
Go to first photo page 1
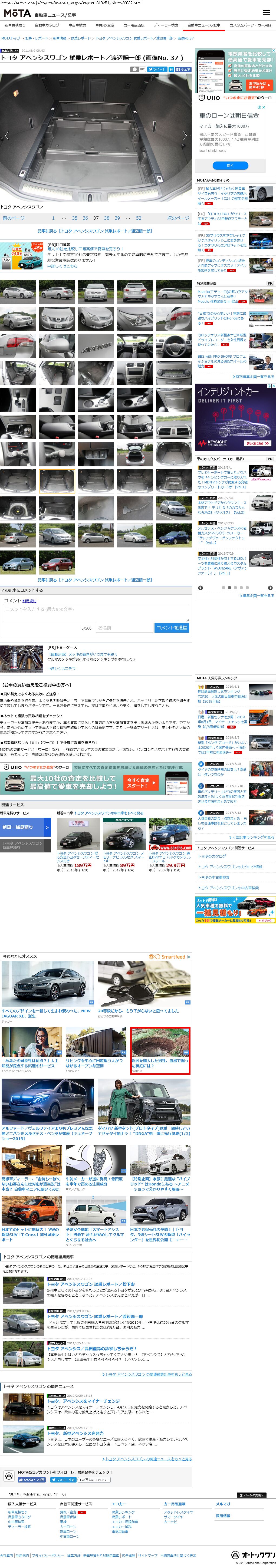53,218
